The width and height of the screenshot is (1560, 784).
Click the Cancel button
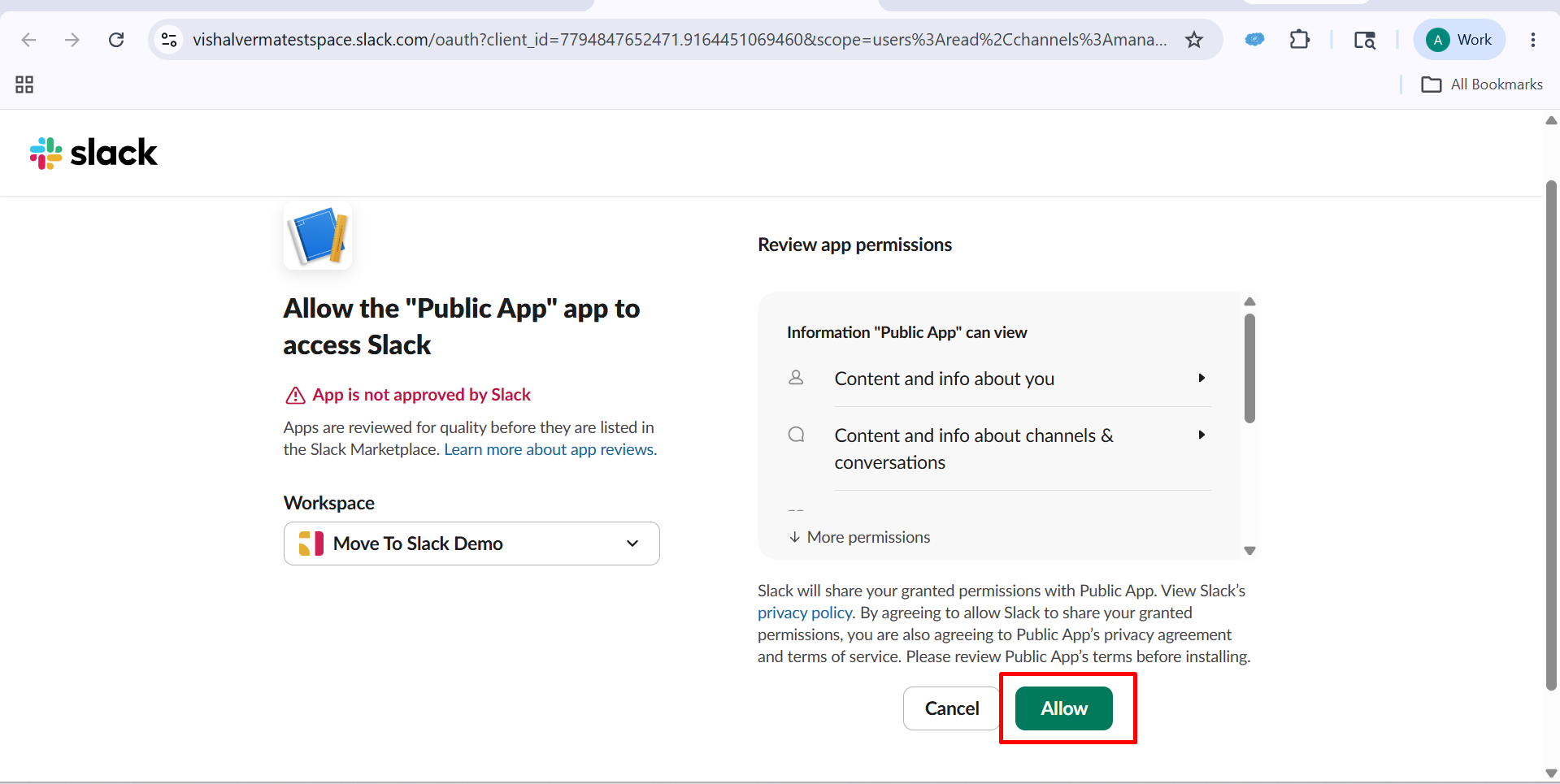(x=951, y=708)
